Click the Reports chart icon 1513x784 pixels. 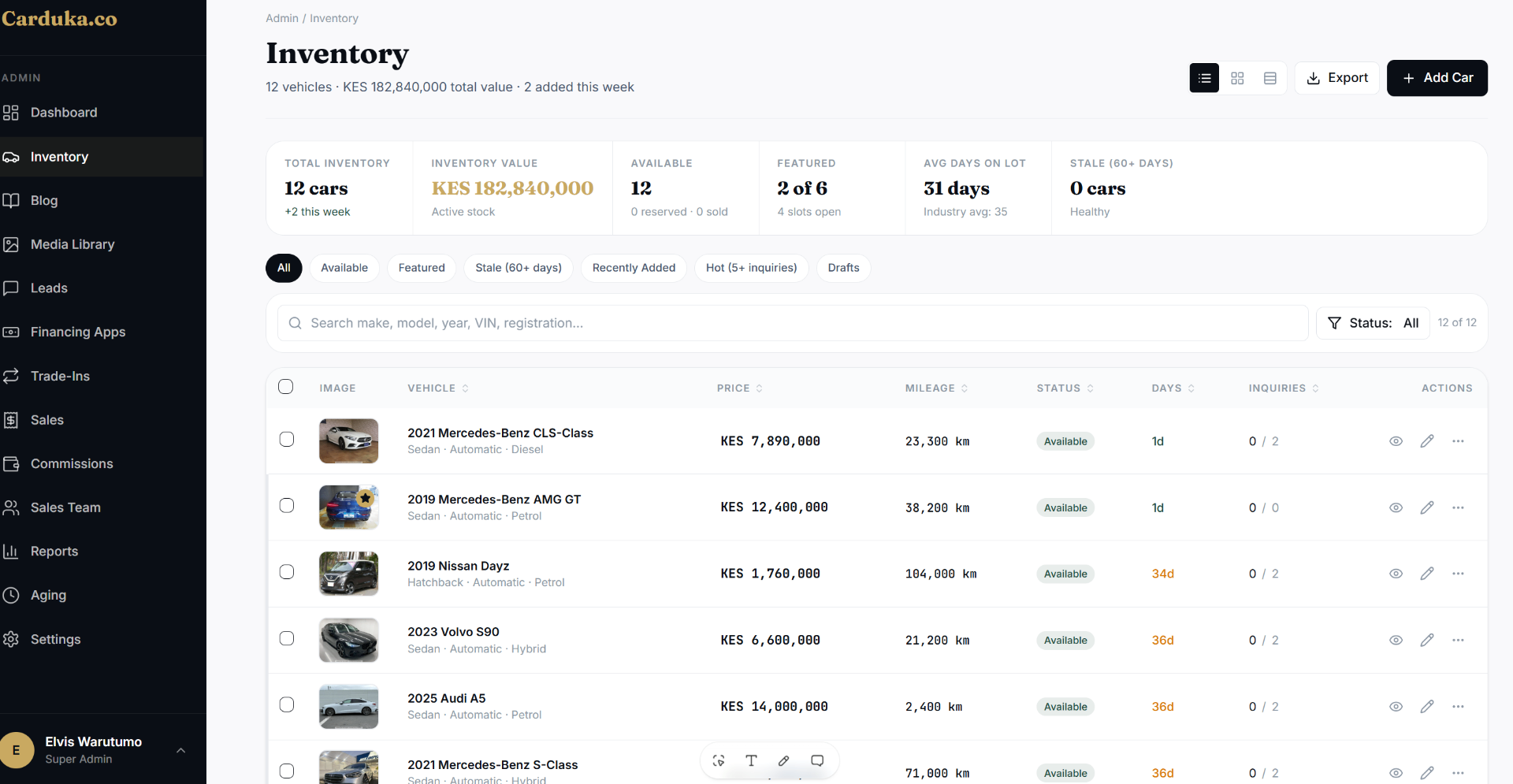(11, 552)
